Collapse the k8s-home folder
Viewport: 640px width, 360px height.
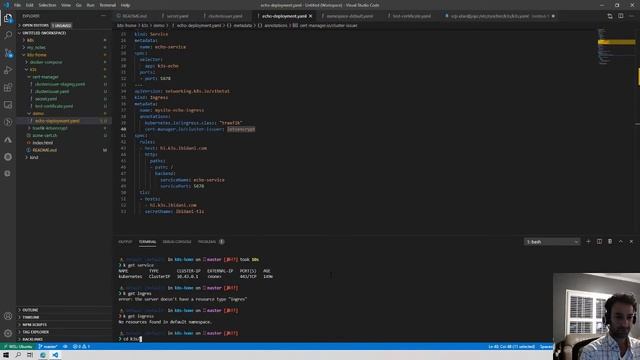[36, 55]
